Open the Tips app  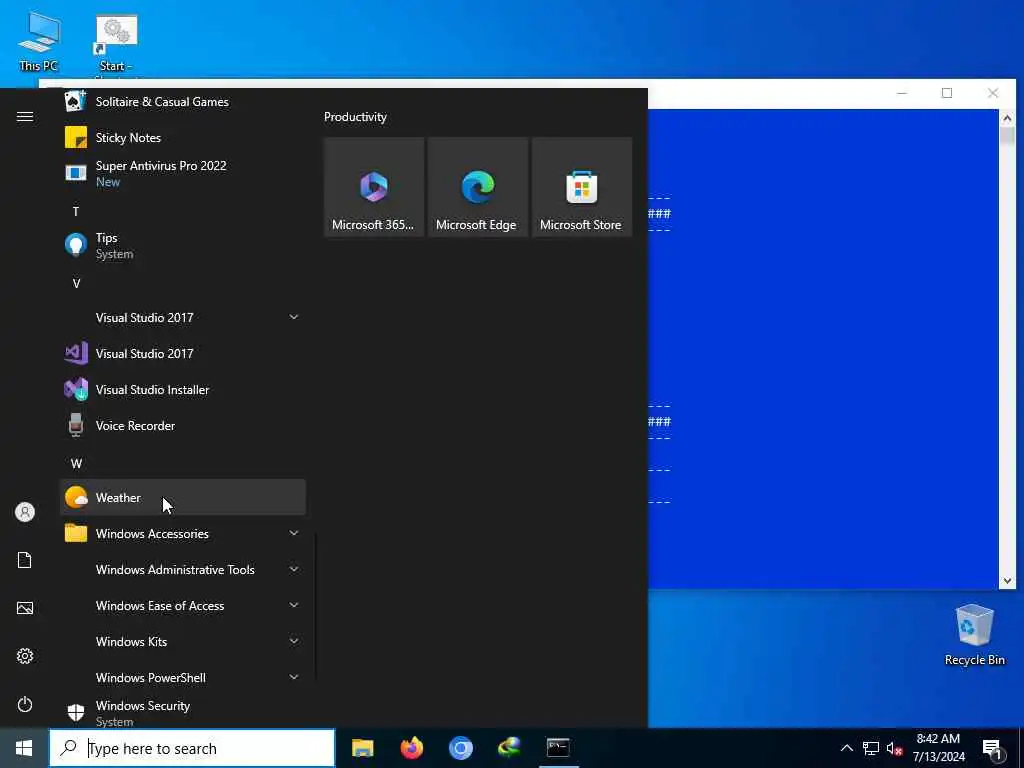point(183,246)
